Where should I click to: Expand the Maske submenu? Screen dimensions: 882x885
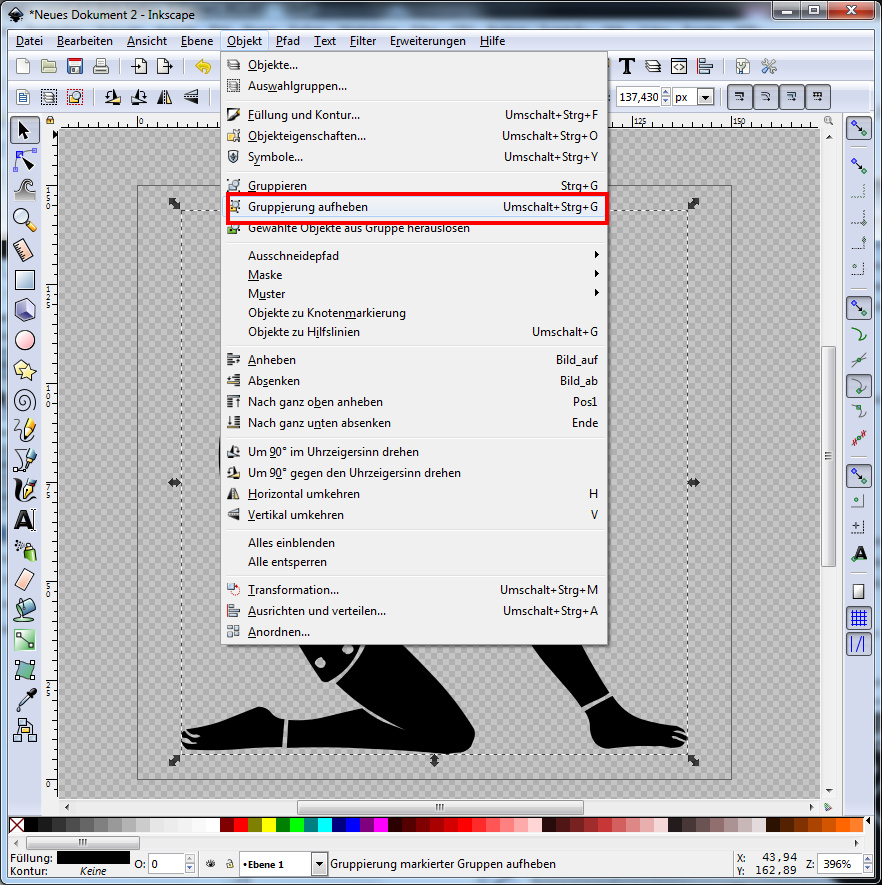[x=415, y=275]
